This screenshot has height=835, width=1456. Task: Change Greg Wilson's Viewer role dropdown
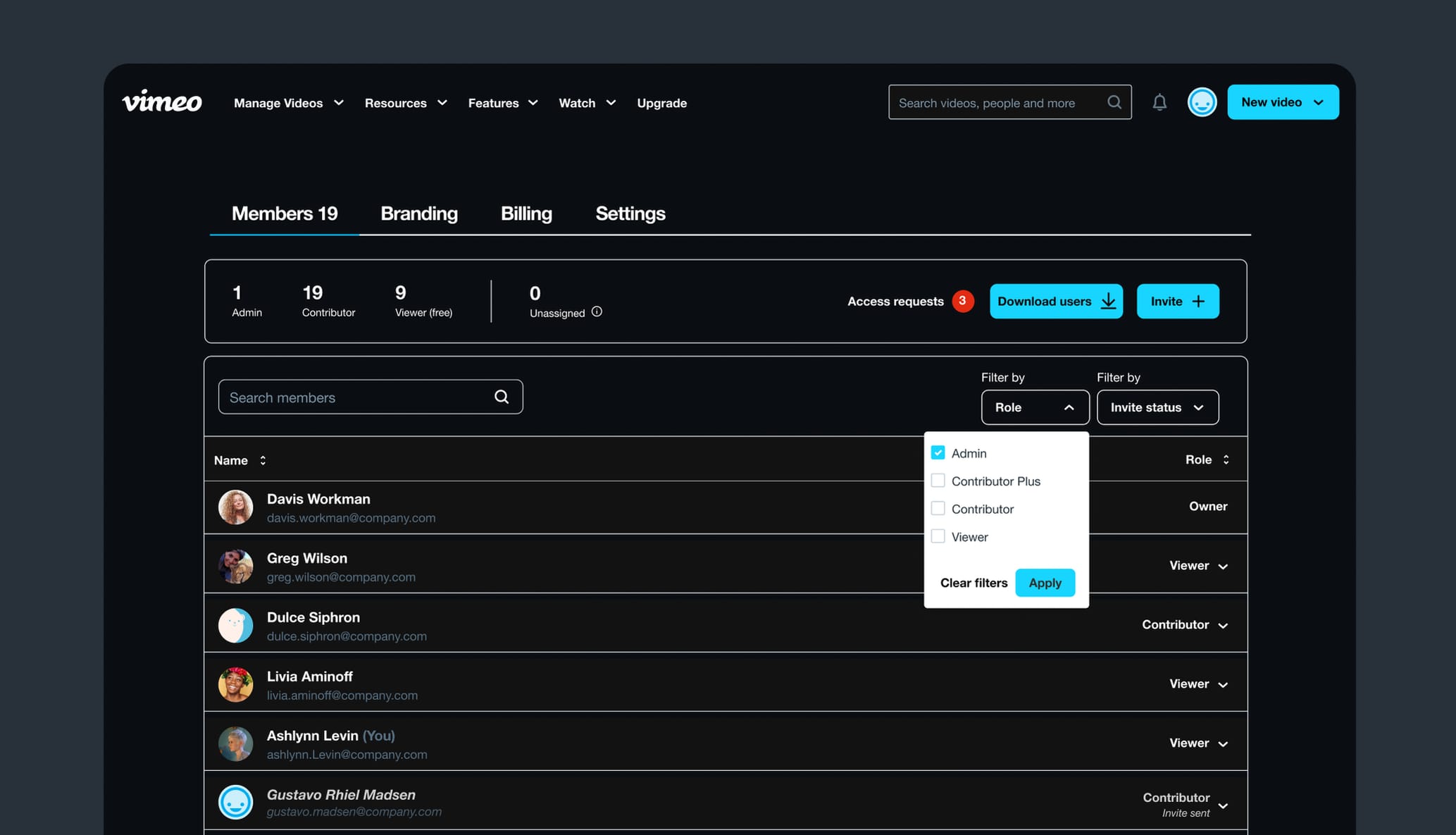pyautogui.click(x=1199, y=566)
